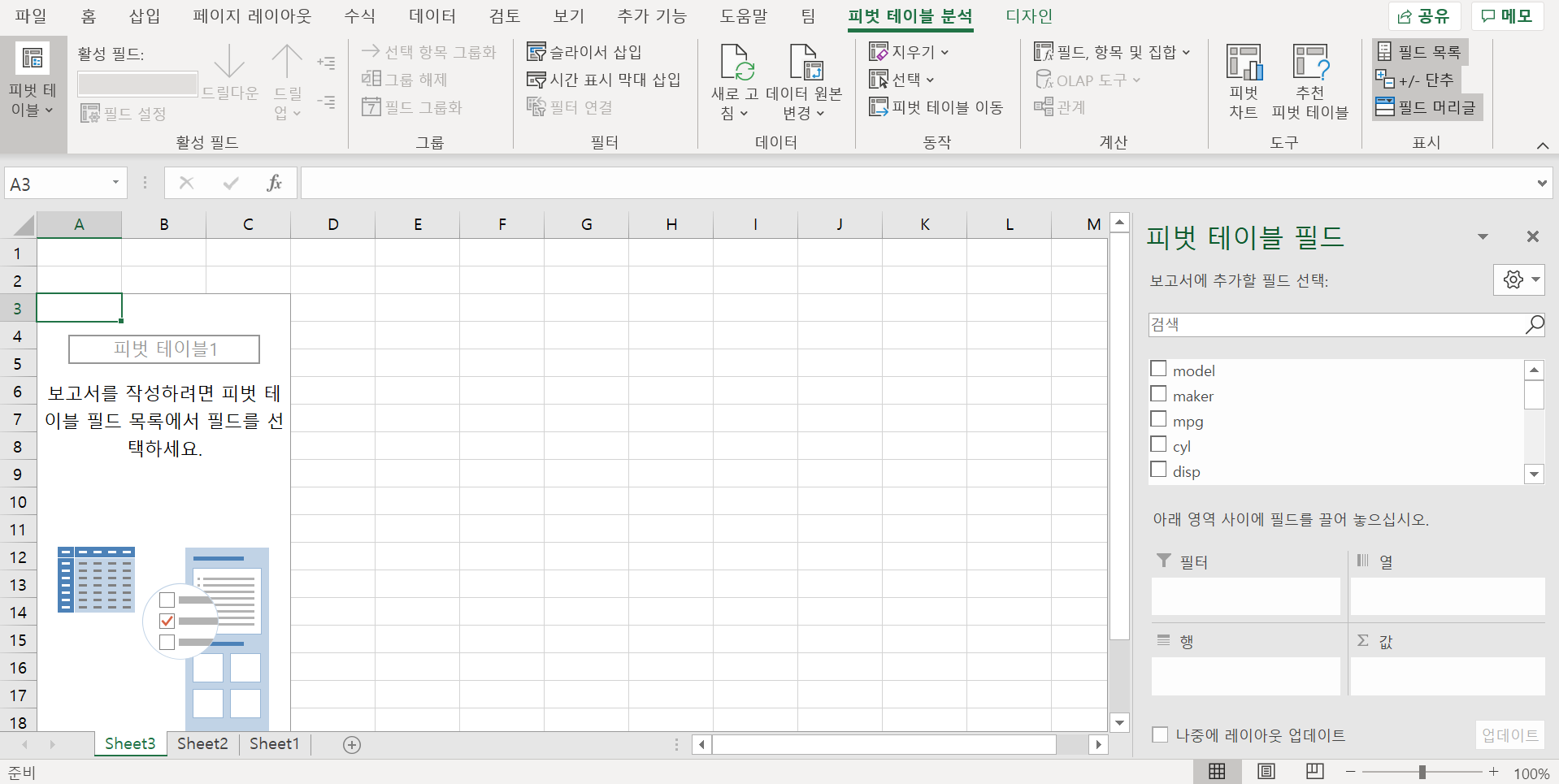Click the vertical scrollbar down arrow of sheet
Viewport: 1559px width, 784px height.
click(1120, 722)
